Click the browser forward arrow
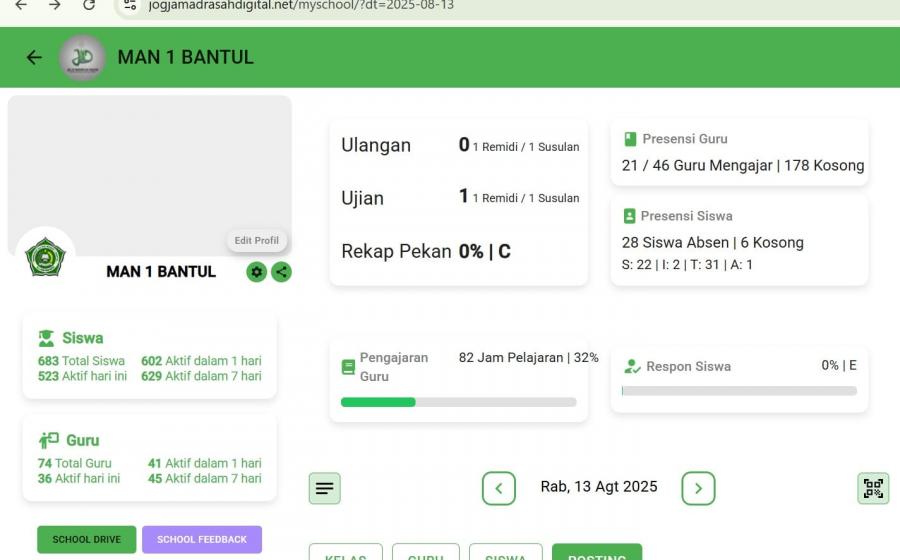Screen dimensions: 900x560 pyautogui.click(x=55, y=5)
